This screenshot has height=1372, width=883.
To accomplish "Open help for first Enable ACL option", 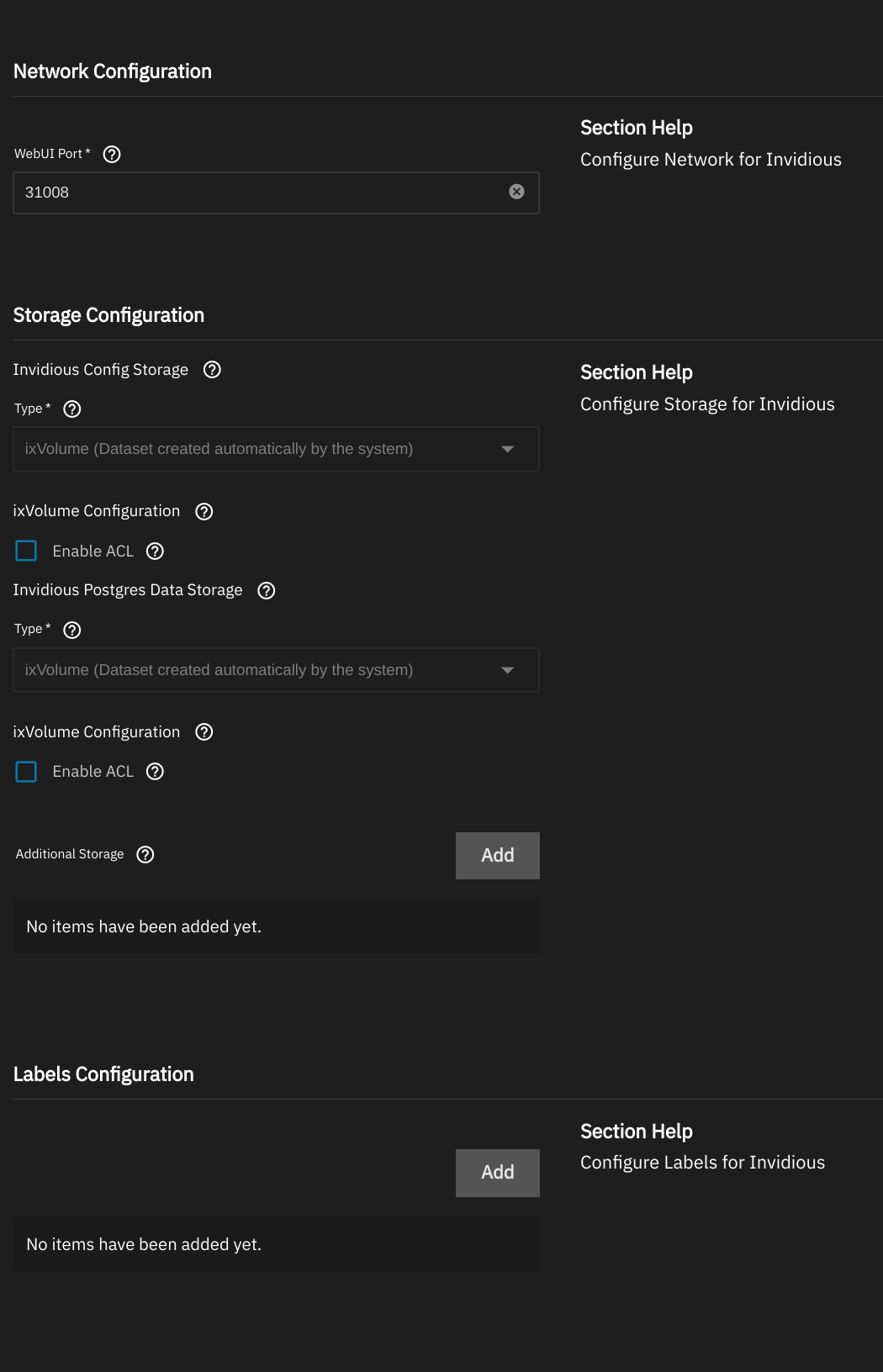I will [x=155, y=551].
